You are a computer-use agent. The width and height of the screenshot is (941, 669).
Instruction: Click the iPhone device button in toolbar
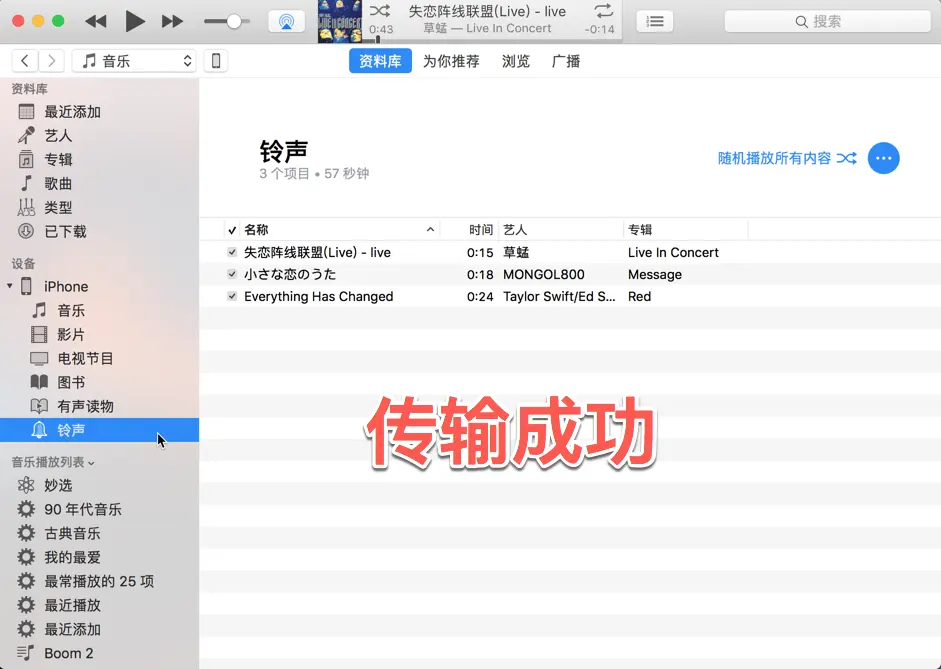[216, 61]
